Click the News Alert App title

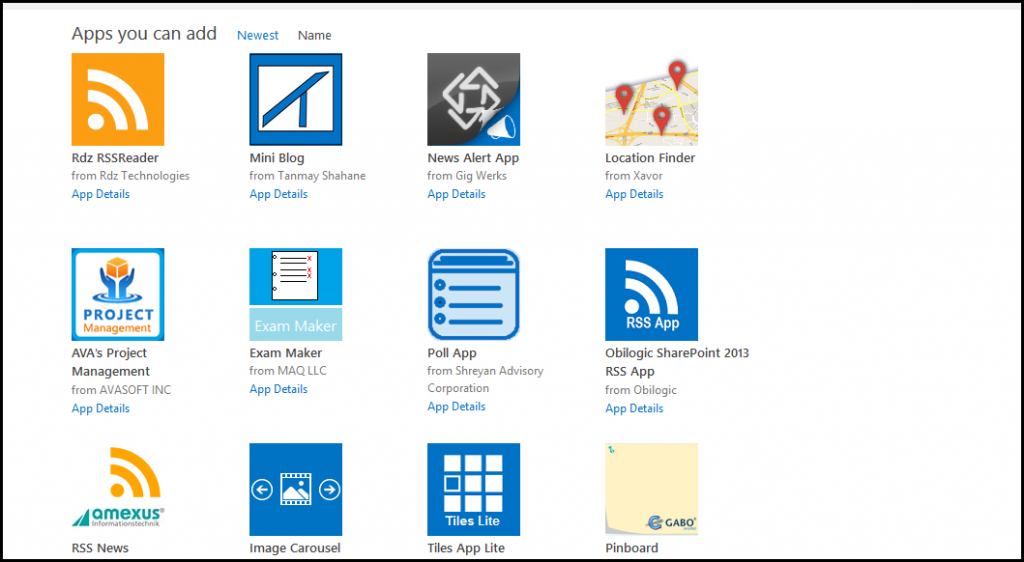(473, 158)
